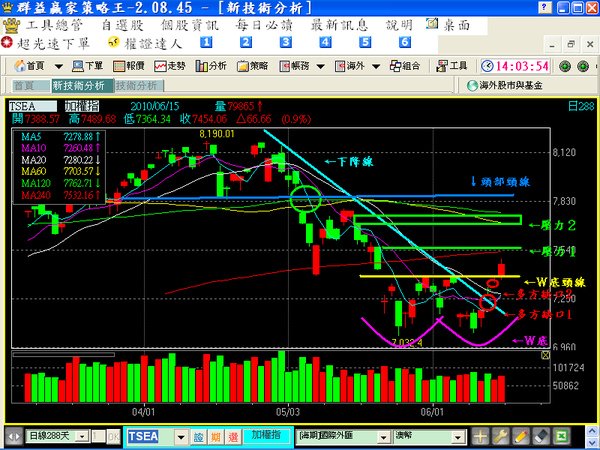Click workspace button 6
The image size is (600, 450).
click(x=405, y=42)
